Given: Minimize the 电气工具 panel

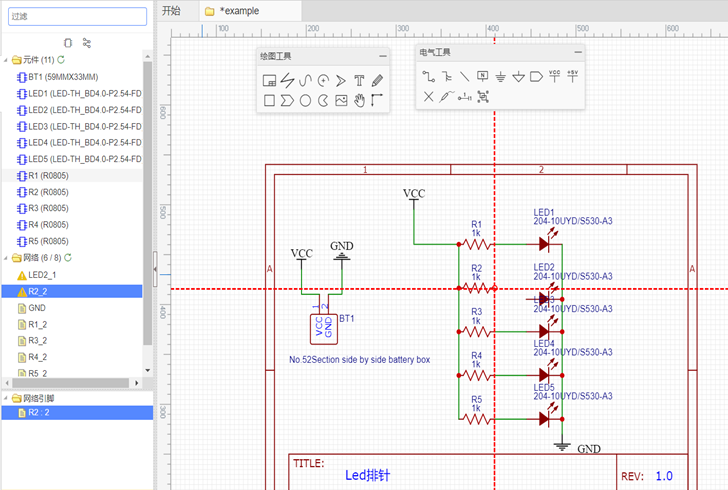Looking at the screenshot, I should 577,52.
